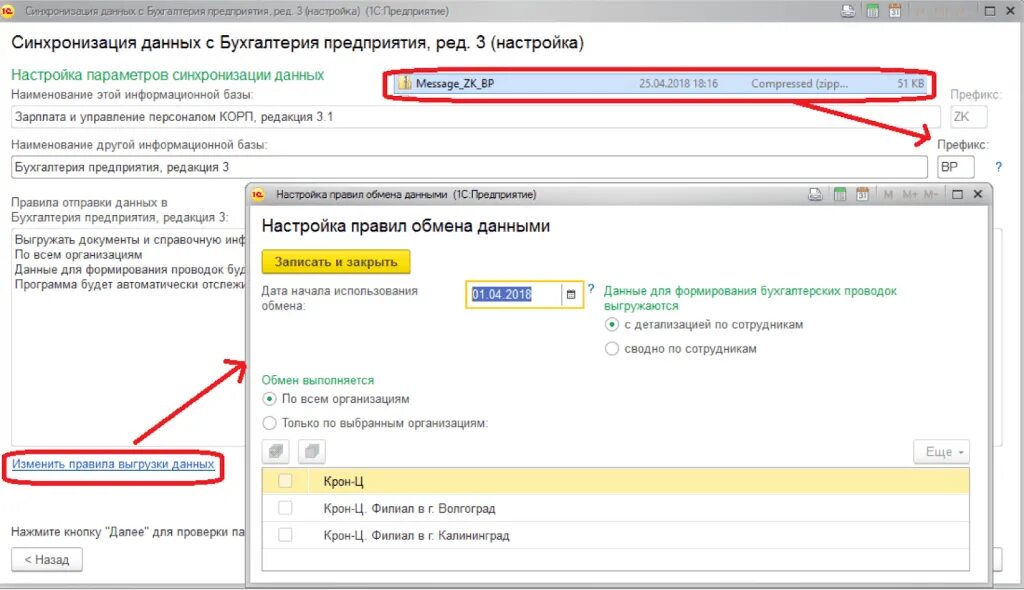Click the print icon in the exchange rules dialog title bar
Viewport: 1024px width, 590px height.
[x=815, y=194]
